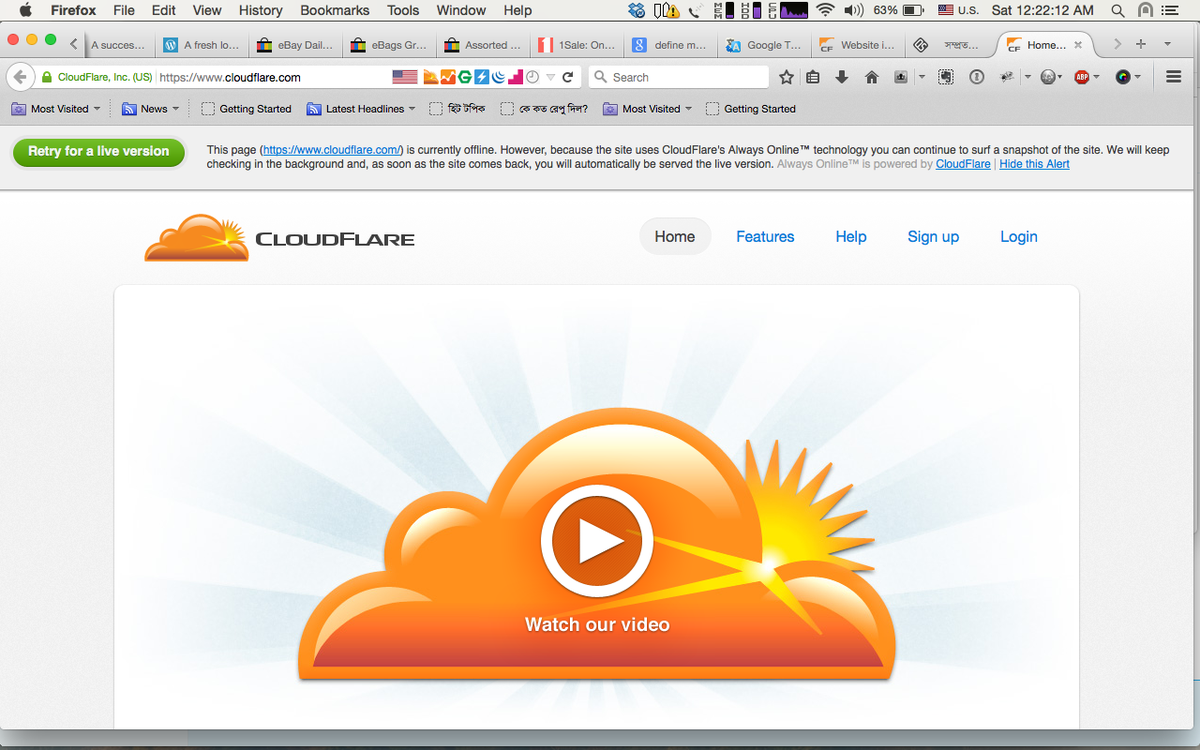Open the first Getting Started bookmark
The width and height of the screenshot is (1200, 750).
coord(246,109)
